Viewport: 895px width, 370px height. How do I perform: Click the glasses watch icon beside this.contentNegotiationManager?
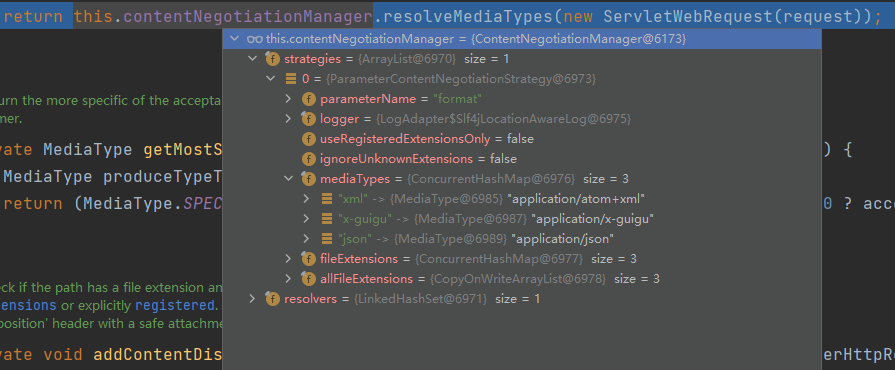click(254, 39)
